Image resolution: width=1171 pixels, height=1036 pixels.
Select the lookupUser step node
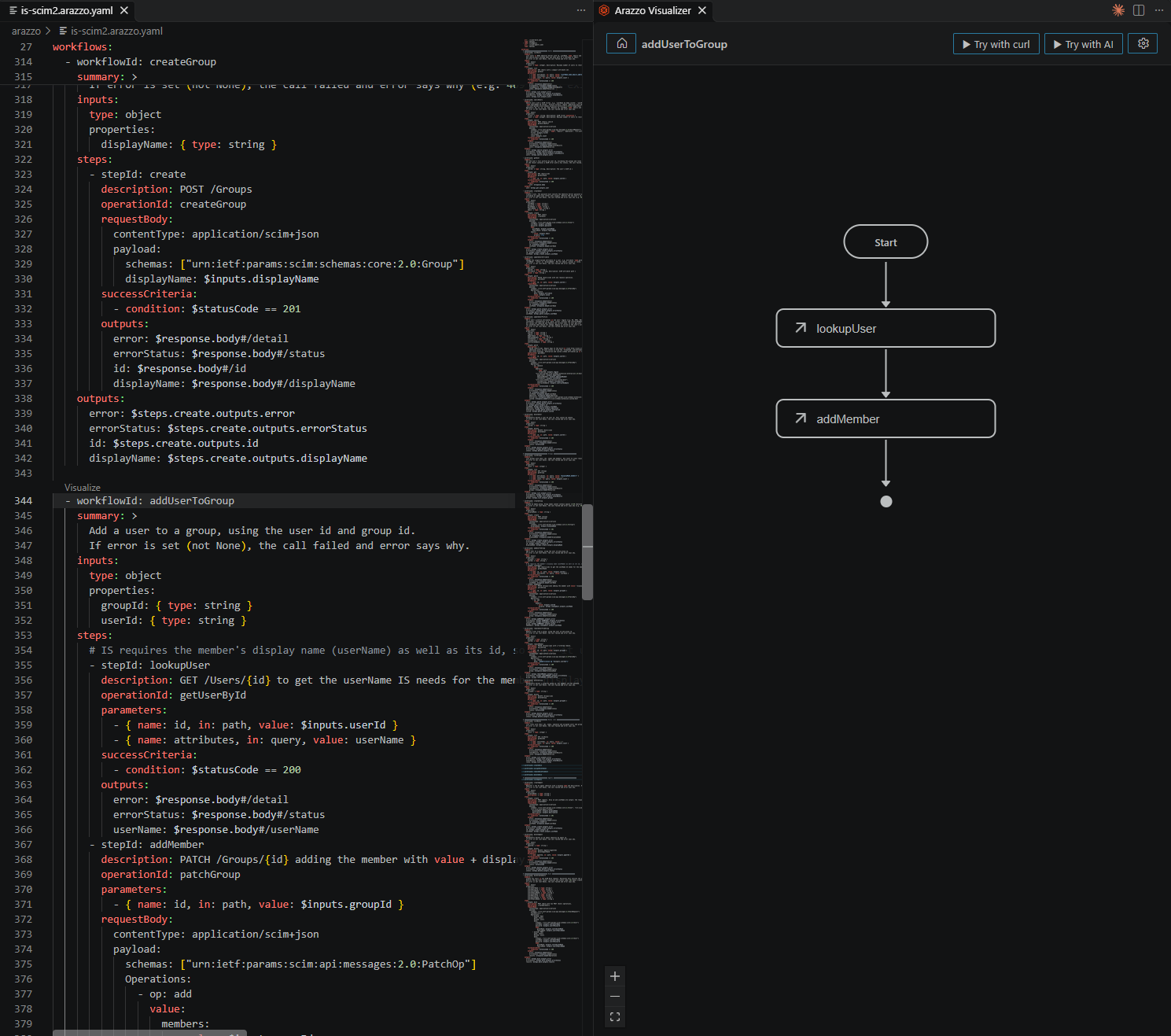(x=886, y=328)
